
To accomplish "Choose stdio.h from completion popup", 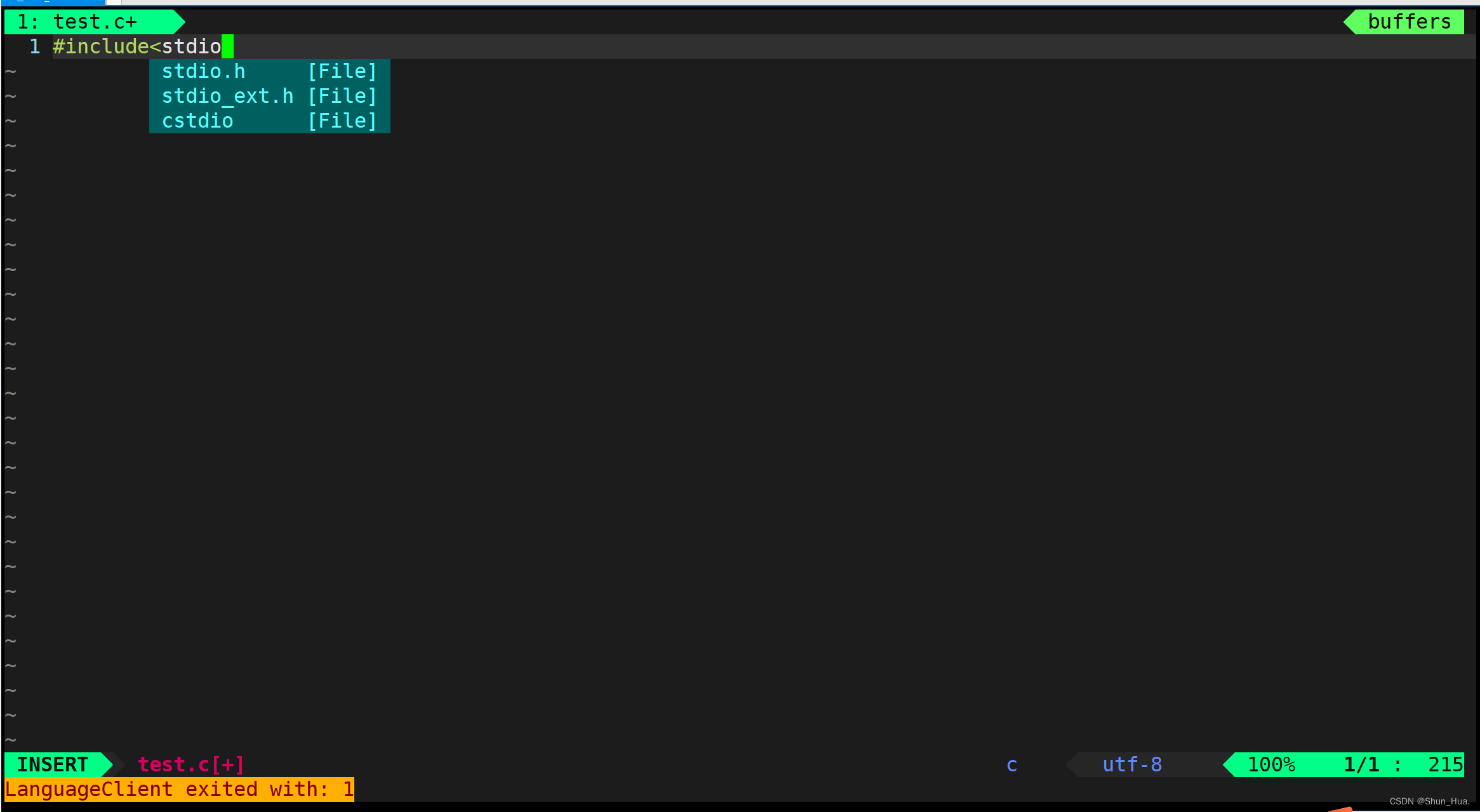I will (x=269, y=72).
